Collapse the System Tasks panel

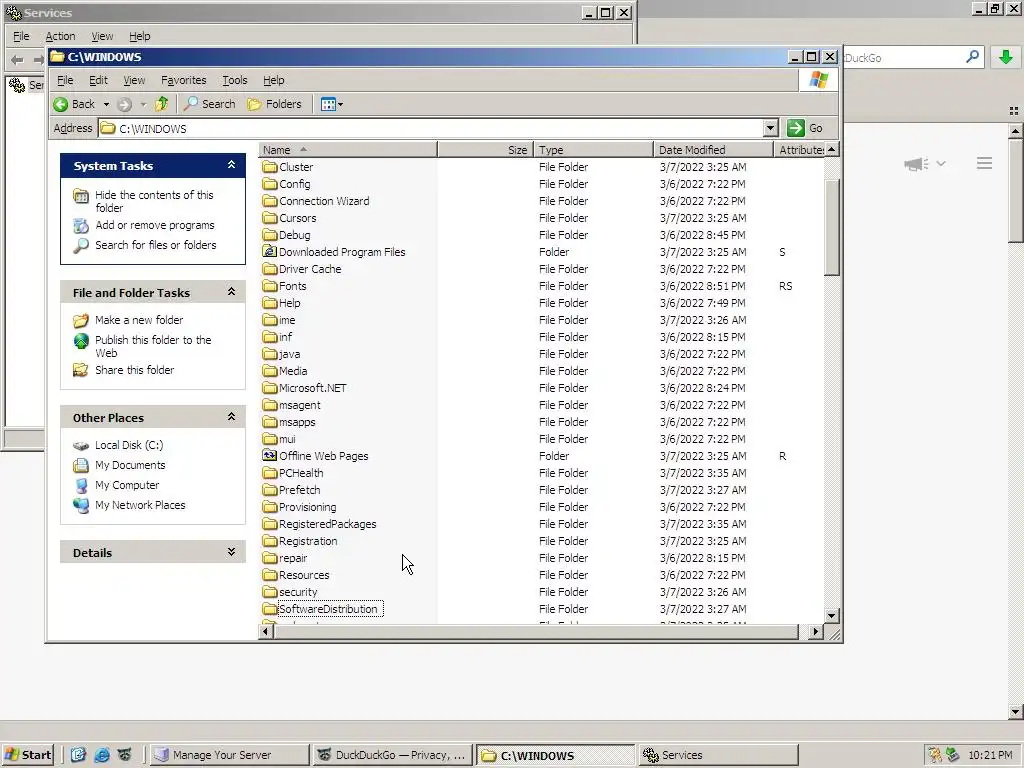(x=231, y=165)
